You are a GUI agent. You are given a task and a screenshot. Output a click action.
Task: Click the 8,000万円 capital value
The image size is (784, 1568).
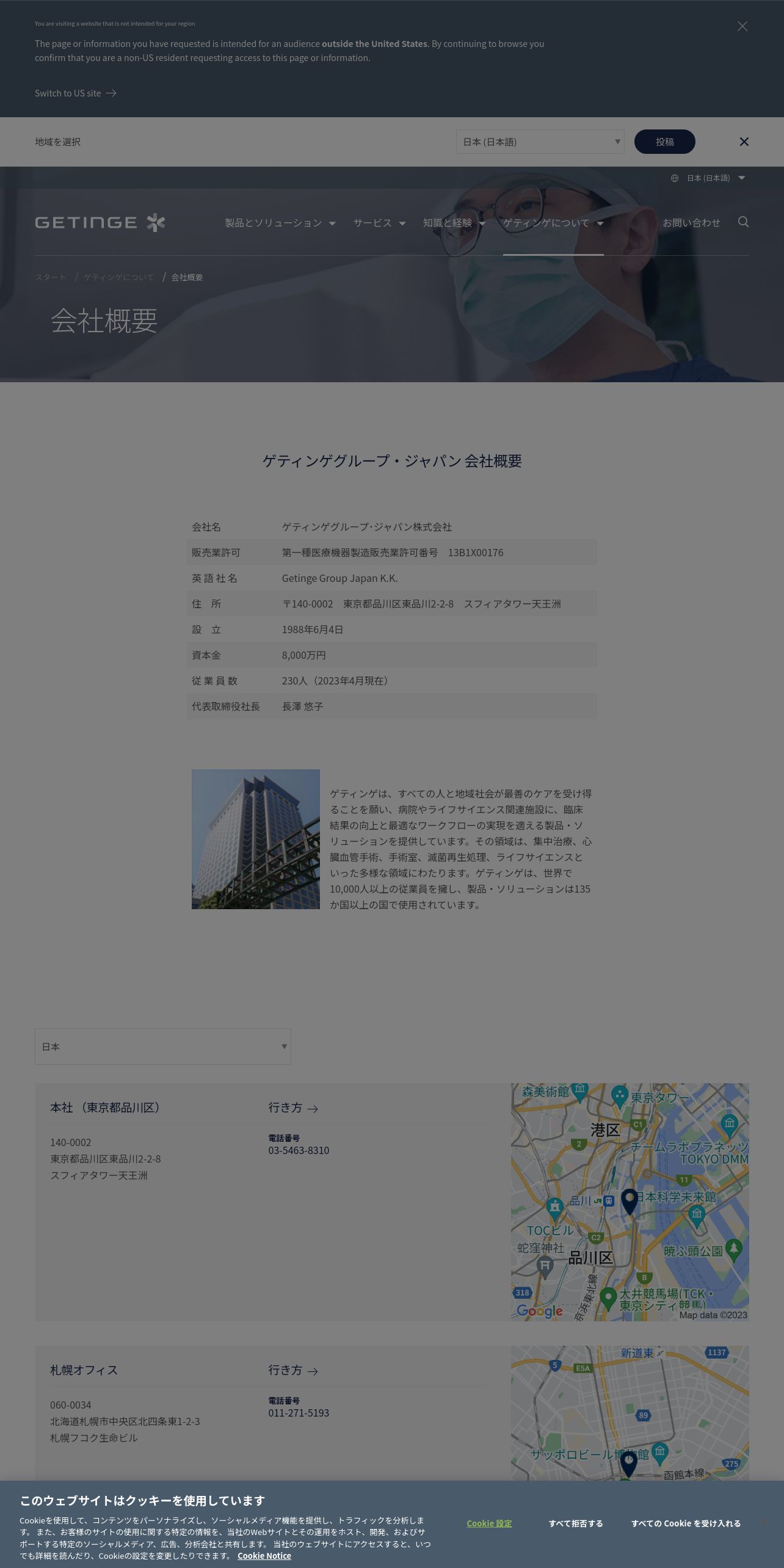[303, 655]
